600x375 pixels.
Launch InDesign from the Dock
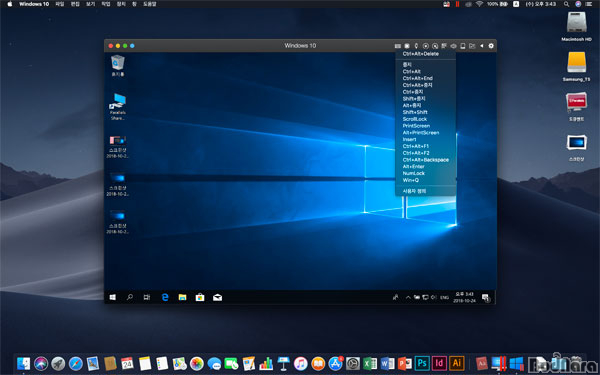[x=439, y=363]
